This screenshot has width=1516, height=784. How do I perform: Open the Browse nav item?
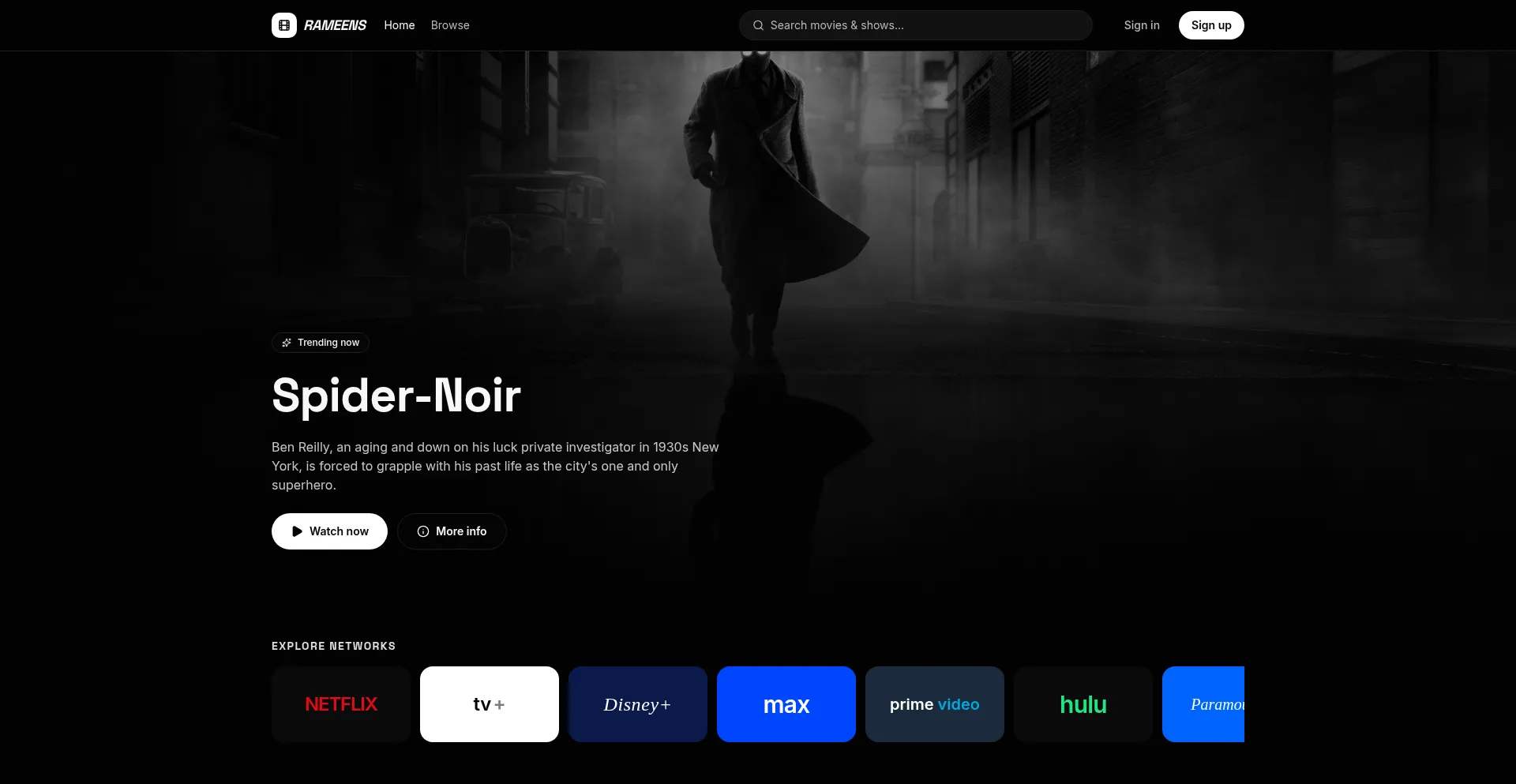[450, 25]
